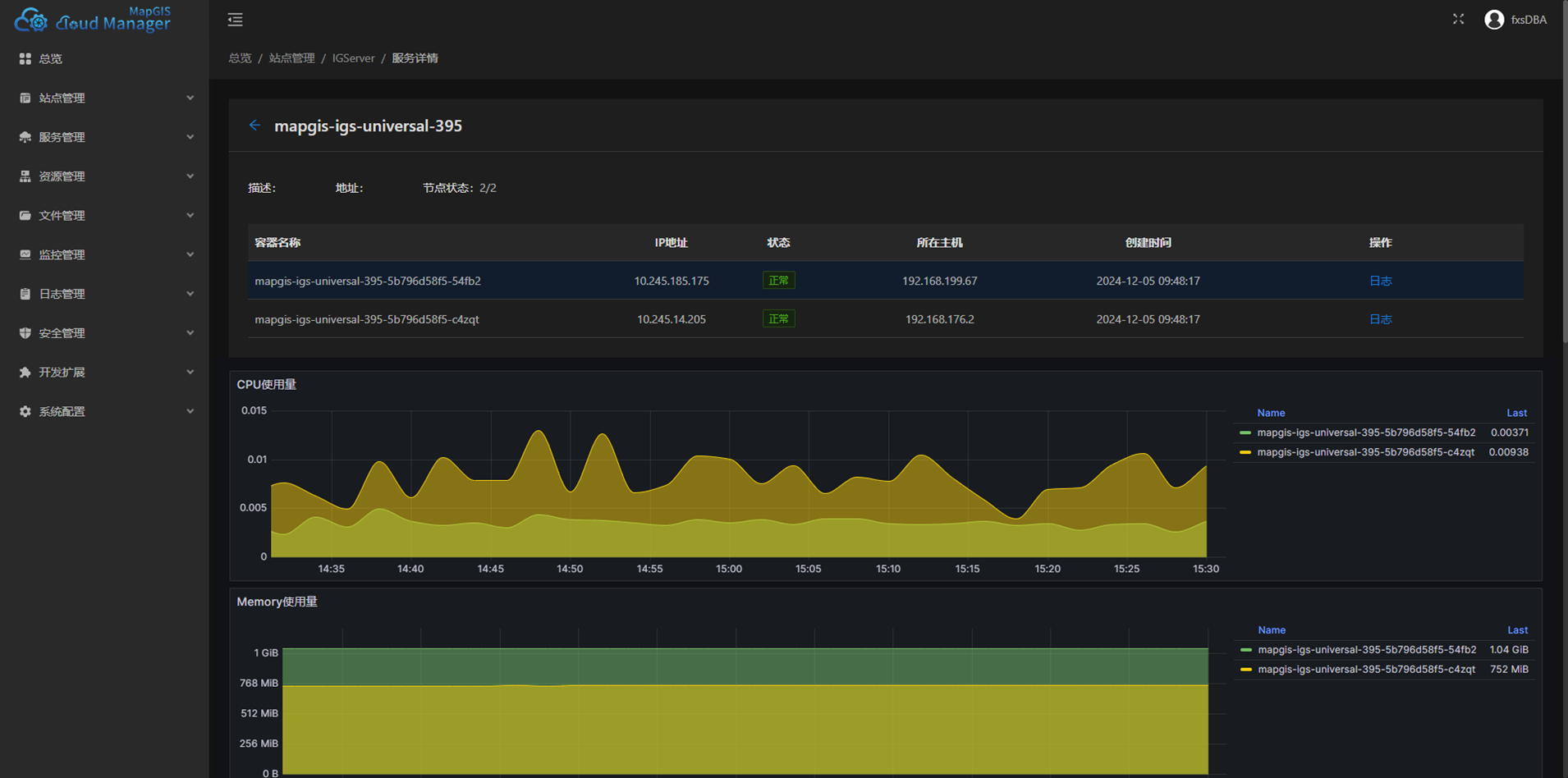Click yellow swatch for c4zqt in Memory legend
The image size is (1568, 778).
(x=1245, y=670)
